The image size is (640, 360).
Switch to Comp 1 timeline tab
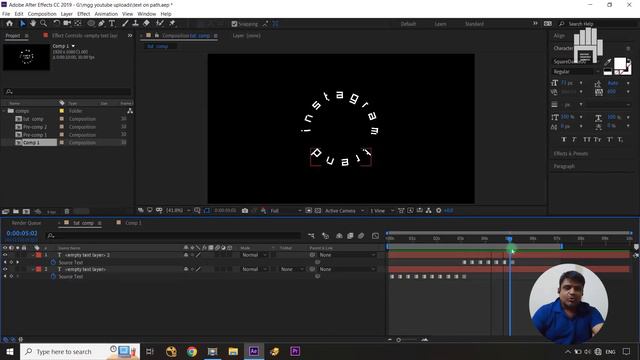pos(133,223)
